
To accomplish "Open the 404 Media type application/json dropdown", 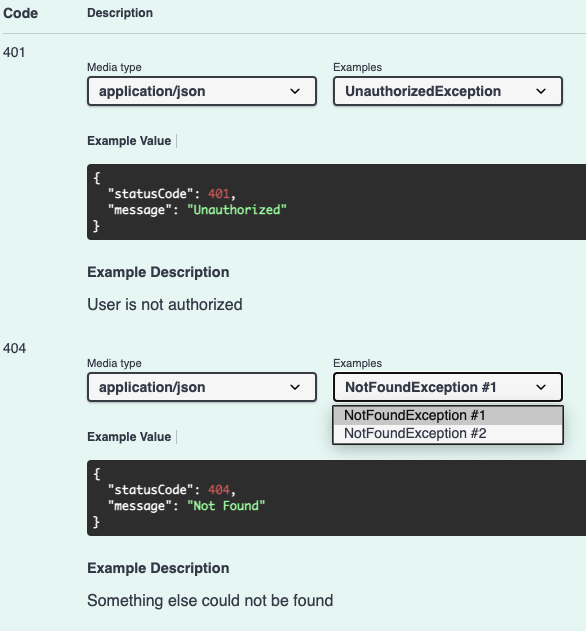I will tap(202, 387).
